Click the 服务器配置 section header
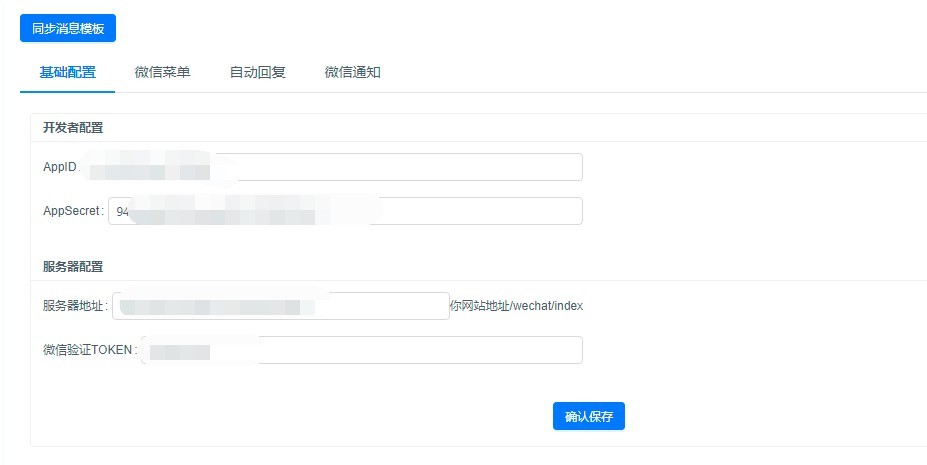Screen dimensions: 927x465 [x=73, y=267]
